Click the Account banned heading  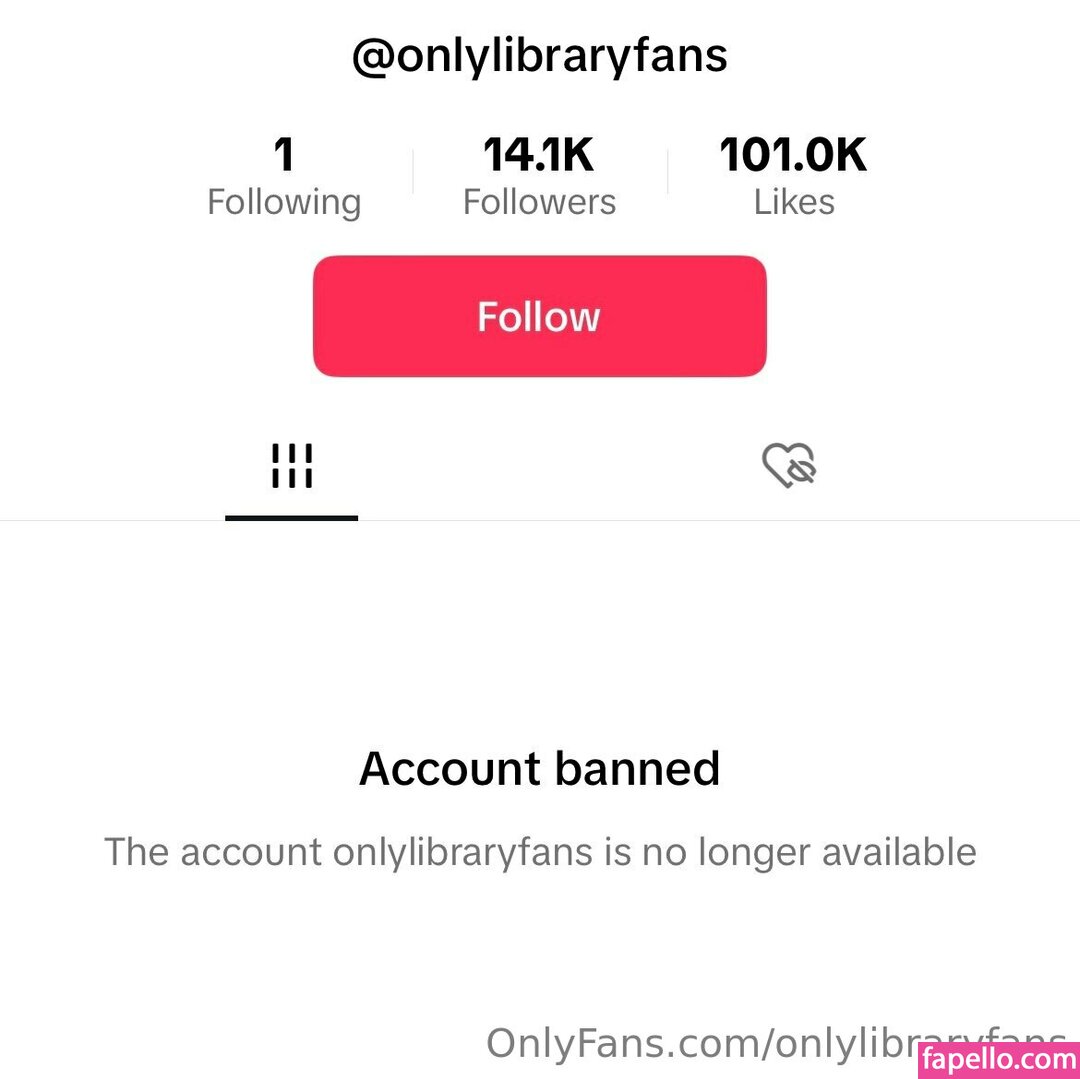click(x=539, y=769)
